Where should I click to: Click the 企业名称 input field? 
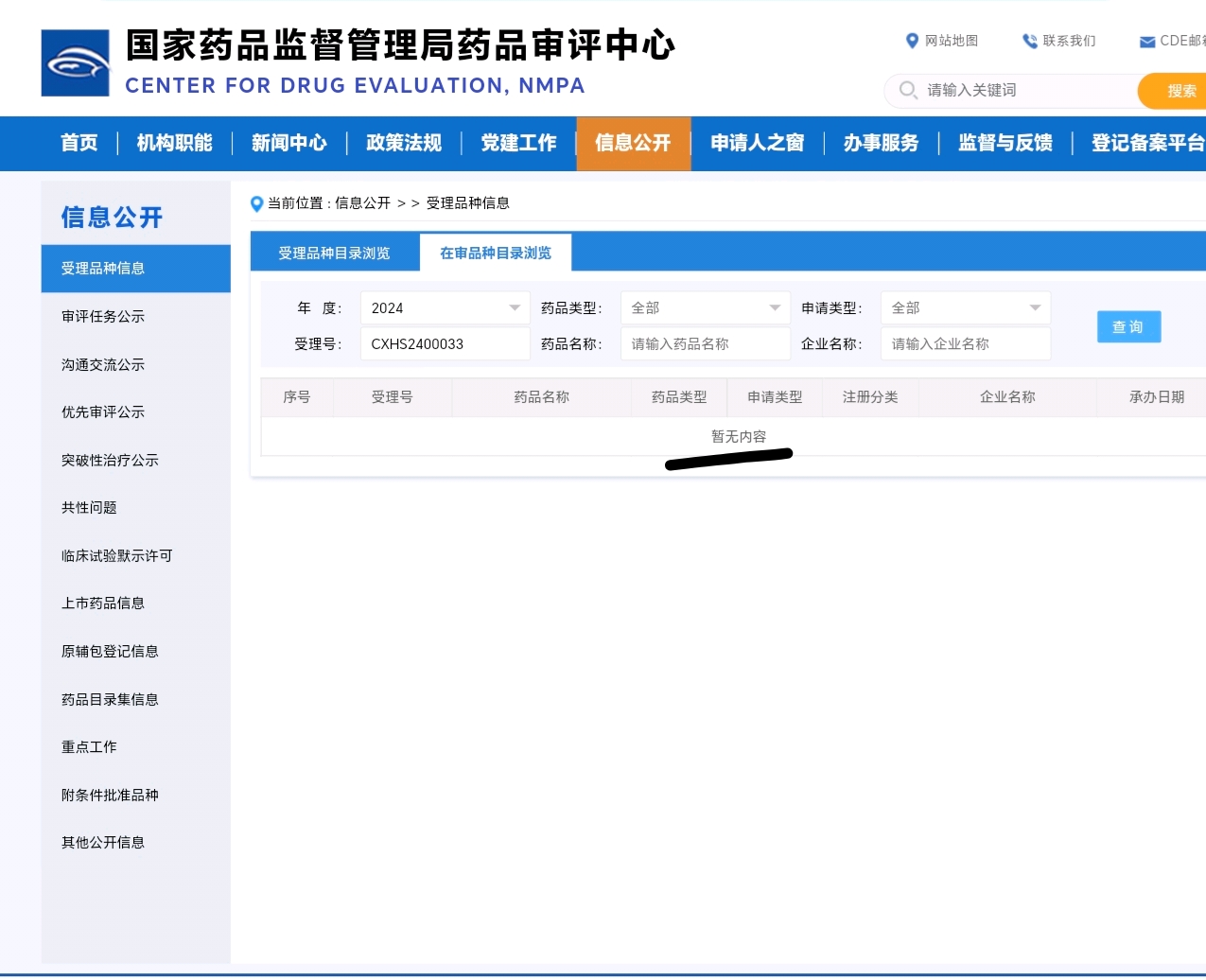coord(966,344)
